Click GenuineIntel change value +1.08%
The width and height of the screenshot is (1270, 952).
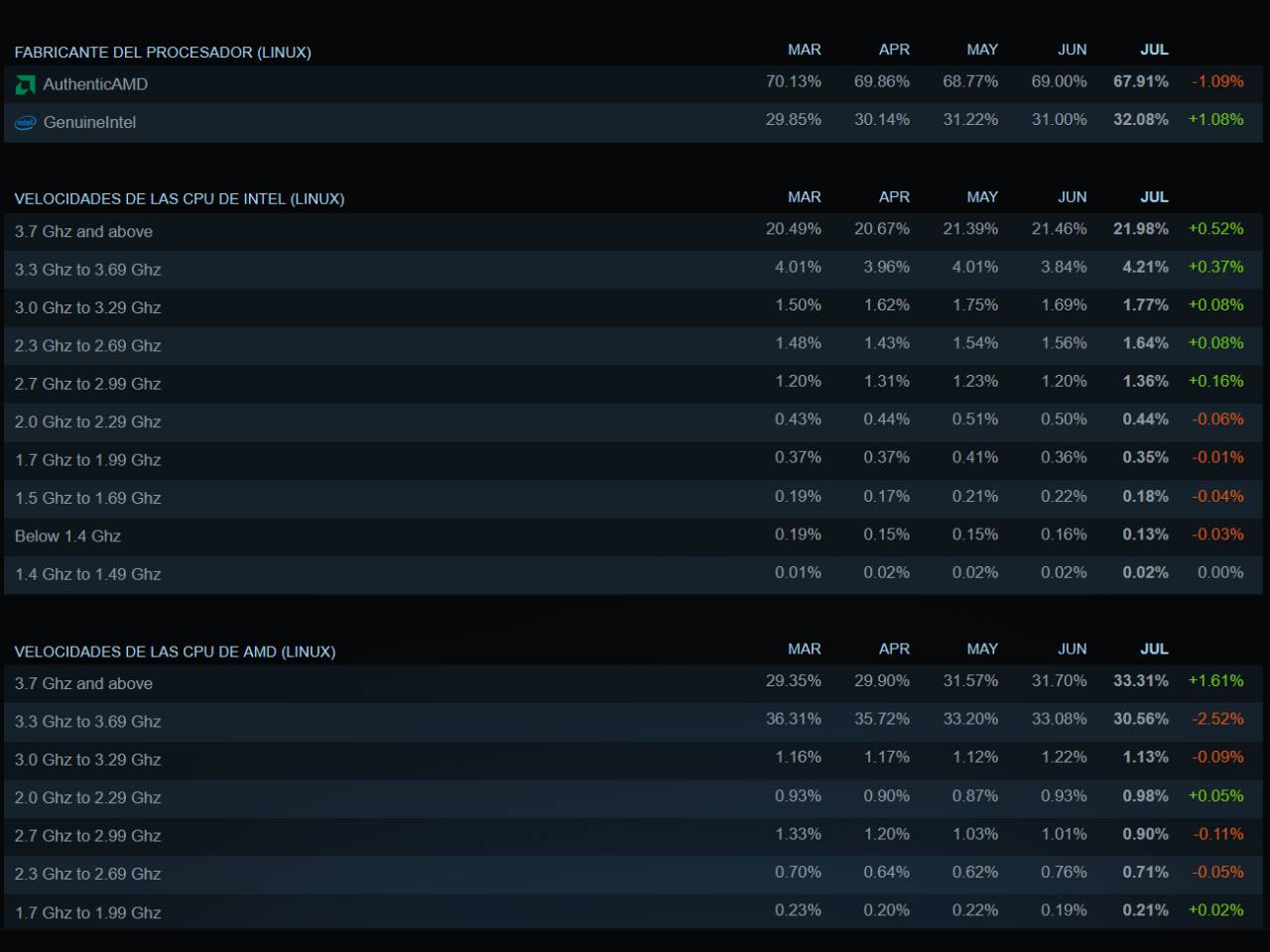click(1215, 119)
